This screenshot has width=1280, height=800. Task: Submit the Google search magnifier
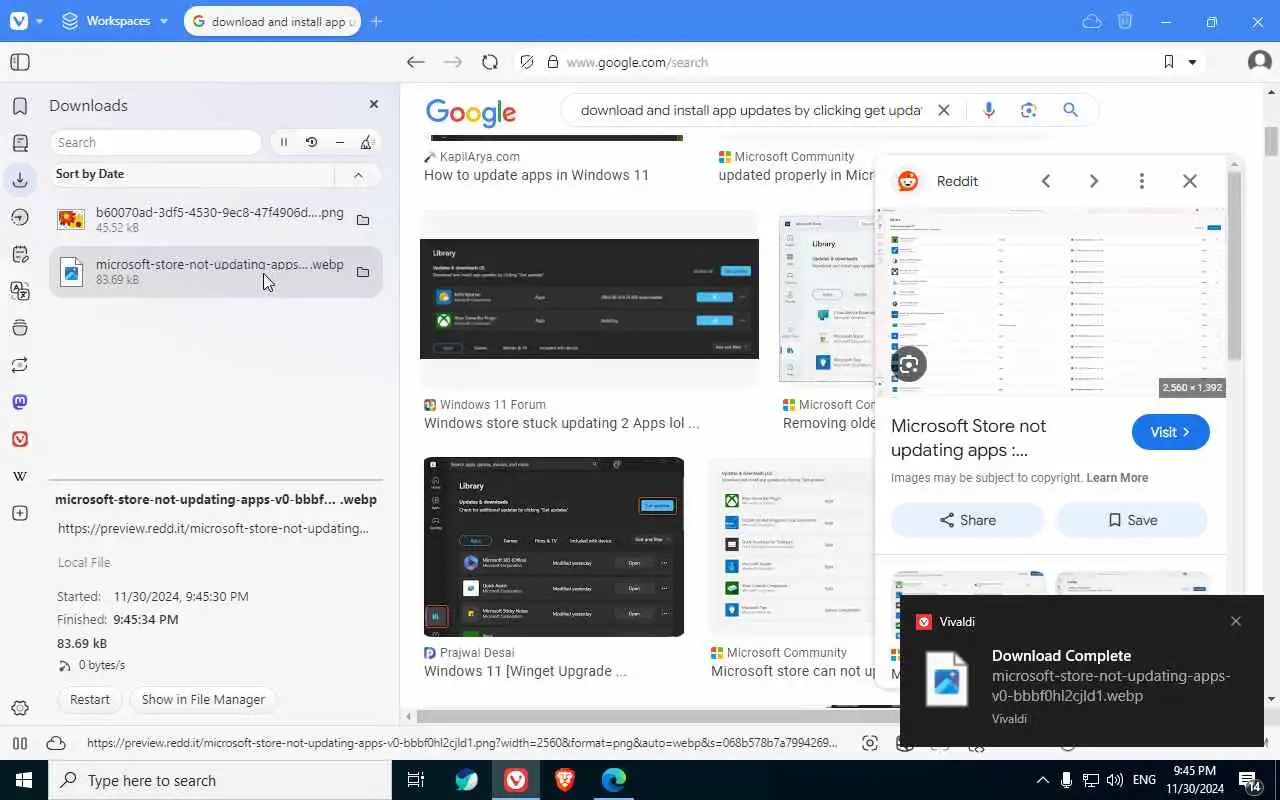[x=1070, y=110]
